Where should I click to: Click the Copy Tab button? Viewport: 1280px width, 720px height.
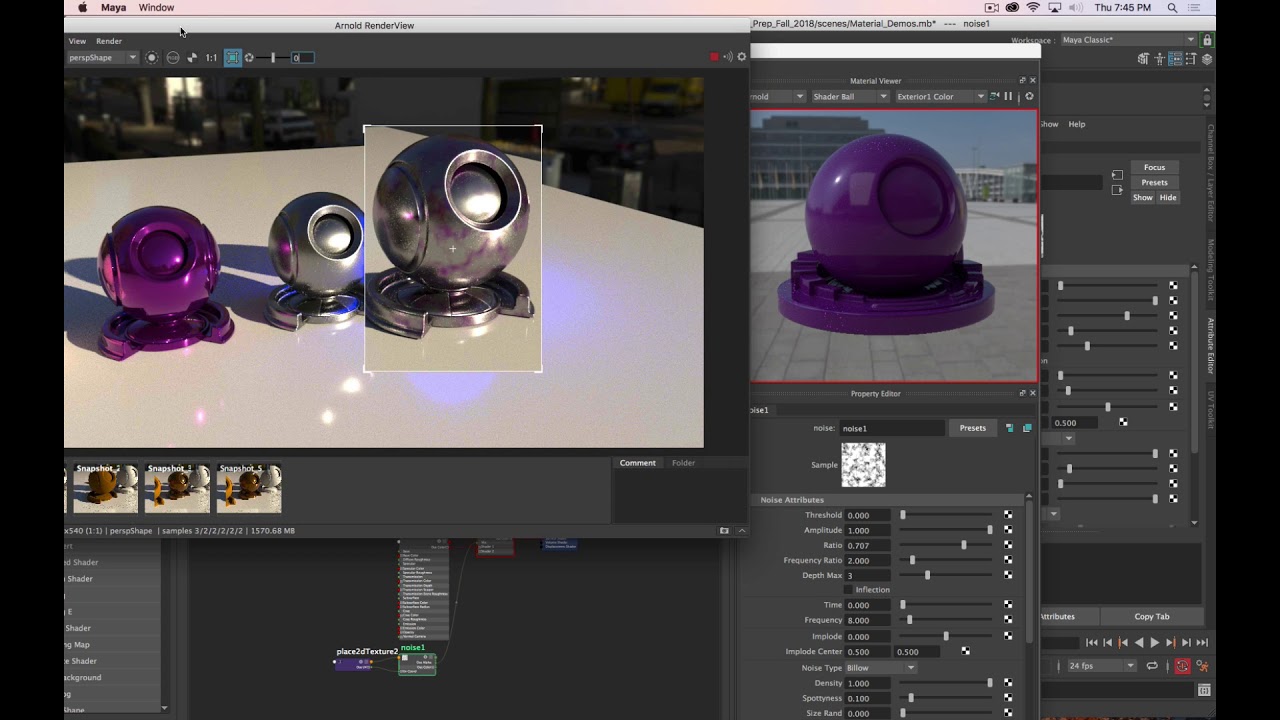(1152, 616)
